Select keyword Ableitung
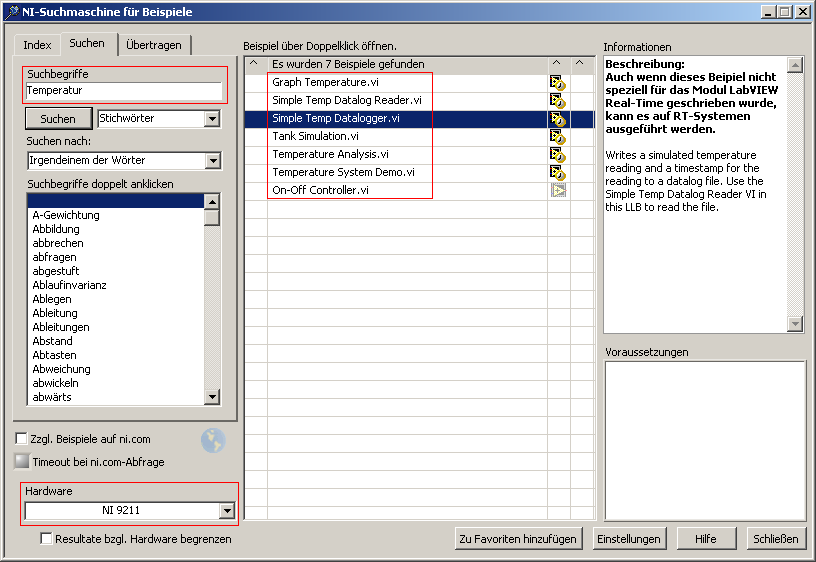This screenshot has height=562, width=816. click(55, 313)
